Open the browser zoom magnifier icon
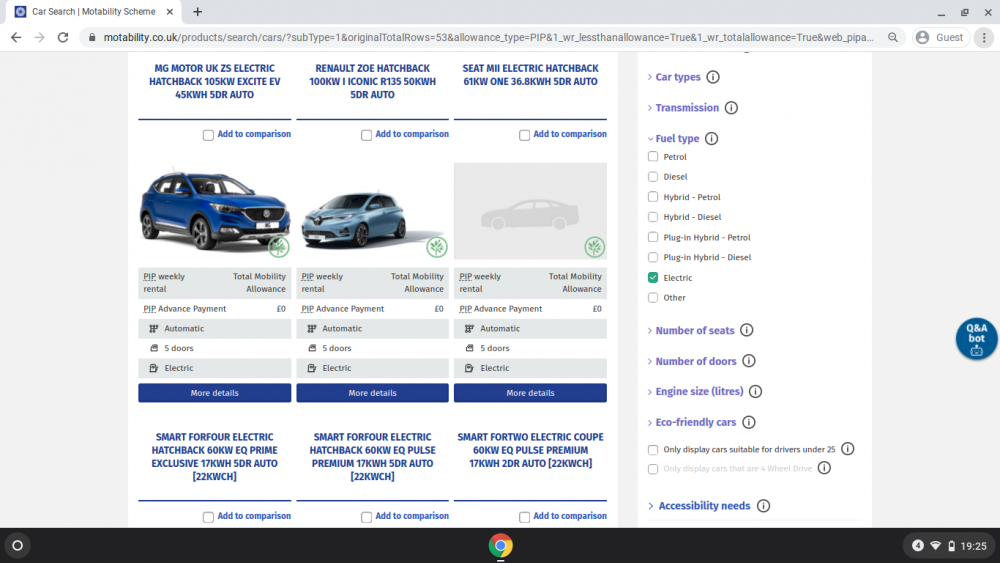This screenshot has width=1000, height=563. (893, 38)
